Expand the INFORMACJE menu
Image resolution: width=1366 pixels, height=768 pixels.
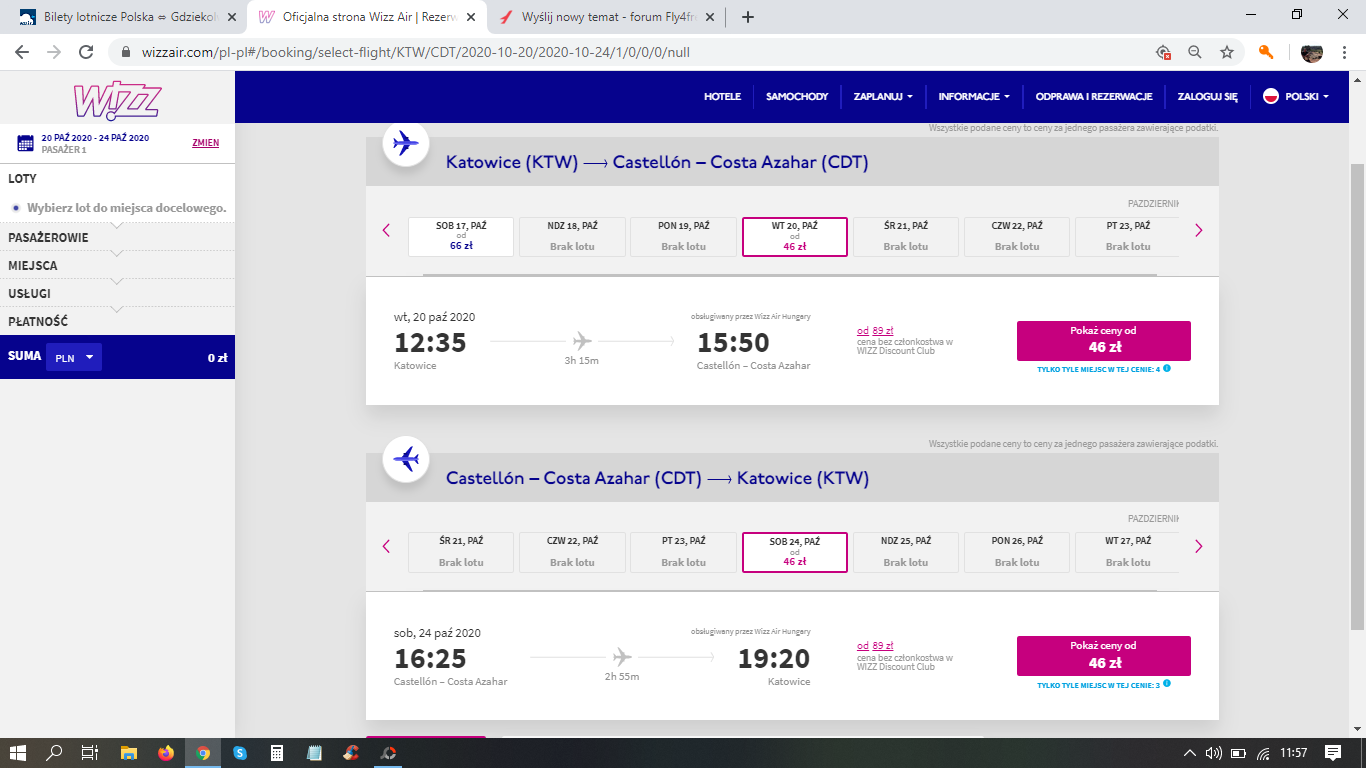(974, 97)
